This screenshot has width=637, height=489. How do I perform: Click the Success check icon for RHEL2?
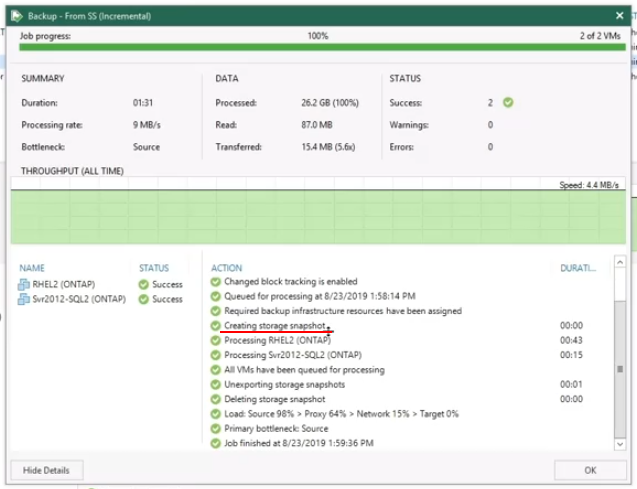pos(143,285)
